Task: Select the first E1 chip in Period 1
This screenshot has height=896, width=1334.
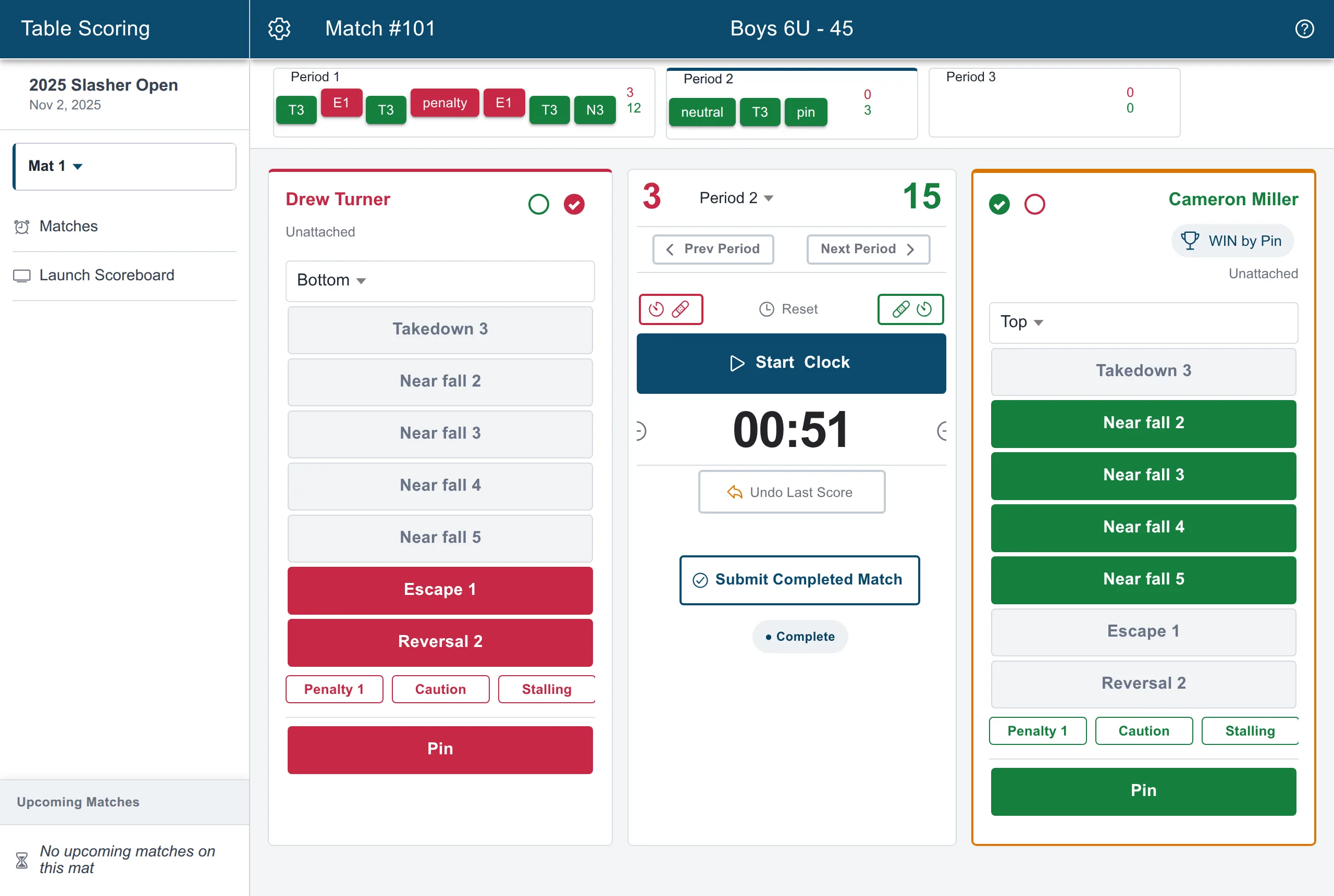Action: (x=341, y=103)
